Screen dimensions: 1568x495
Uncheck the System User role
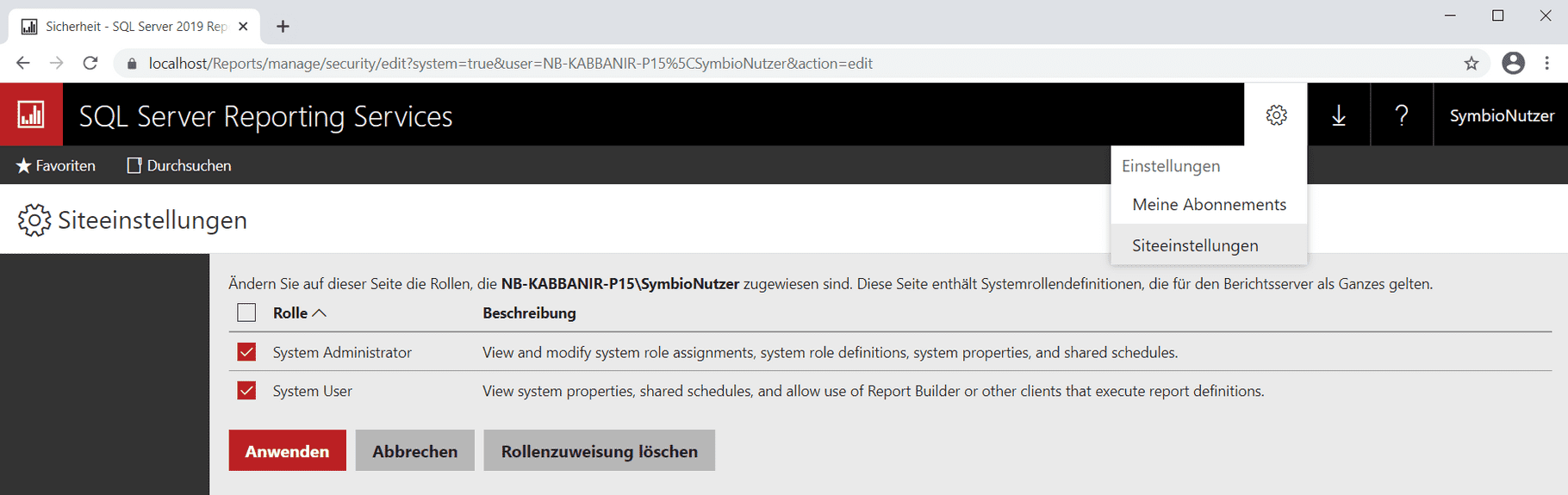(x=246, y=391)
